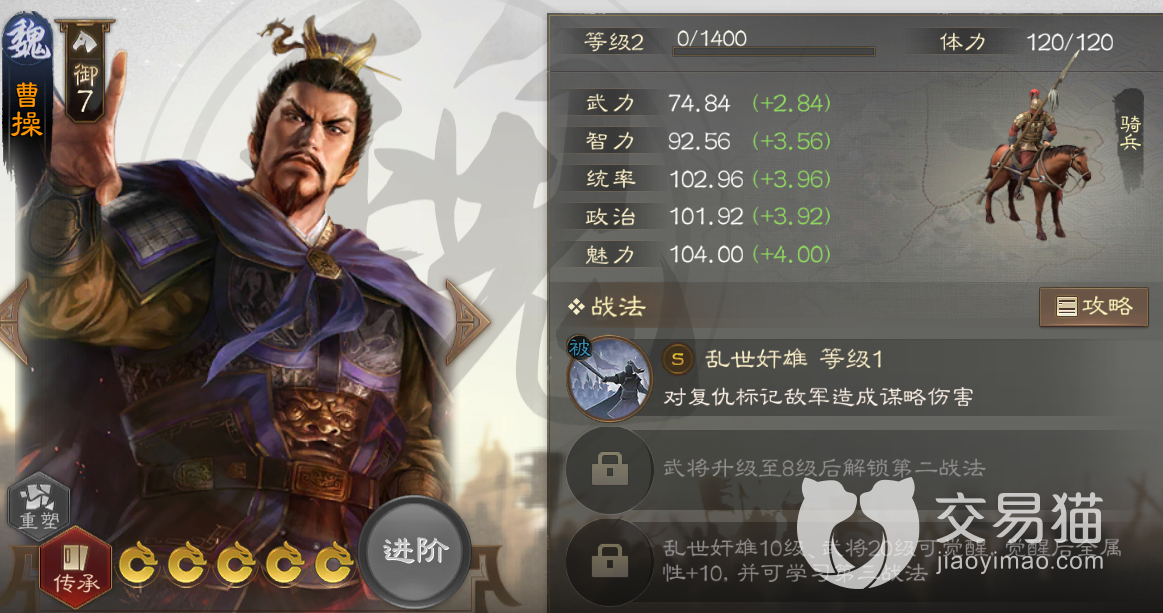Tap the first gold star
The image size is (1163, 613).
pos(139,565)
